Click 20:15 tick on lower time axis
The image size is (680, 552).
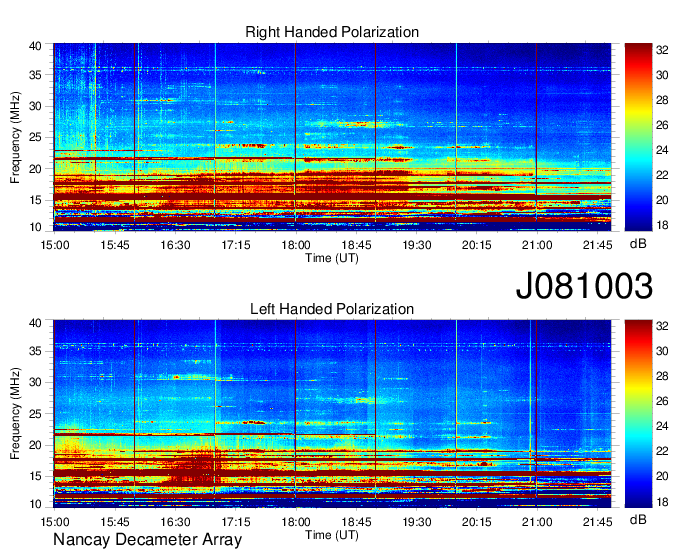(x=477, y=522)
